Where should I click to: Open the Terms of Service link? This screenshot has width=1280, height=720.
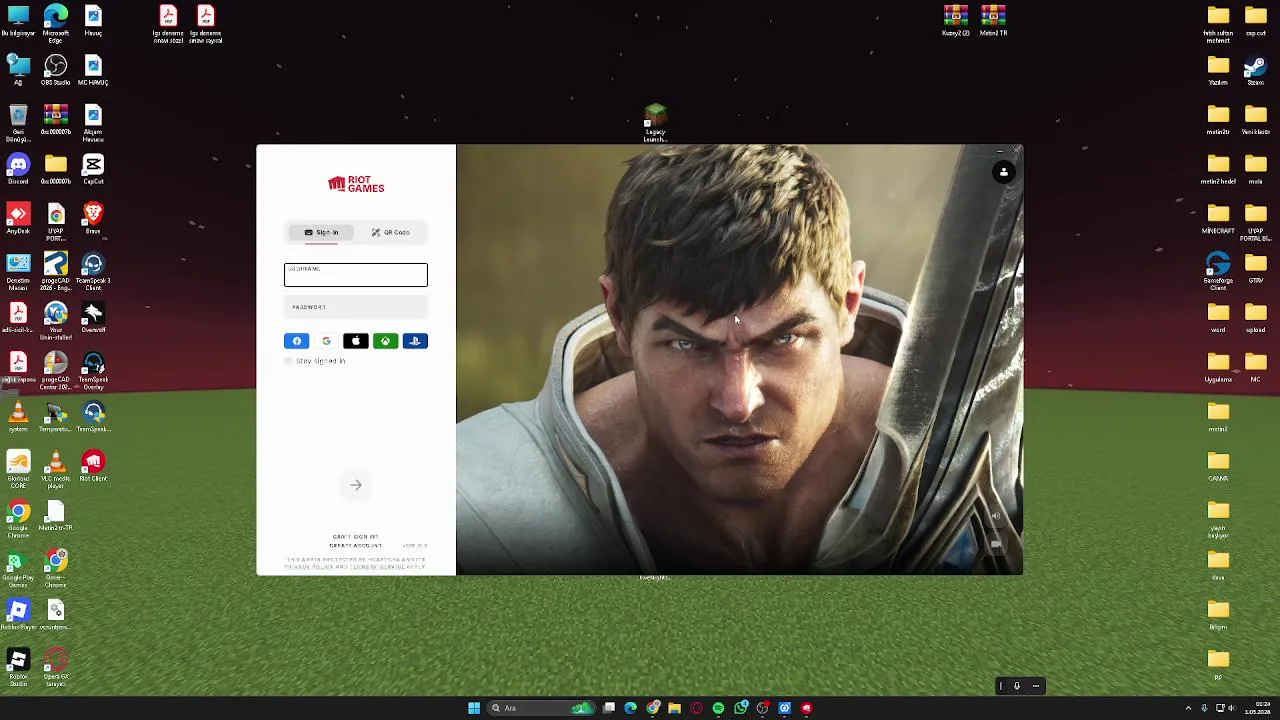379,567
